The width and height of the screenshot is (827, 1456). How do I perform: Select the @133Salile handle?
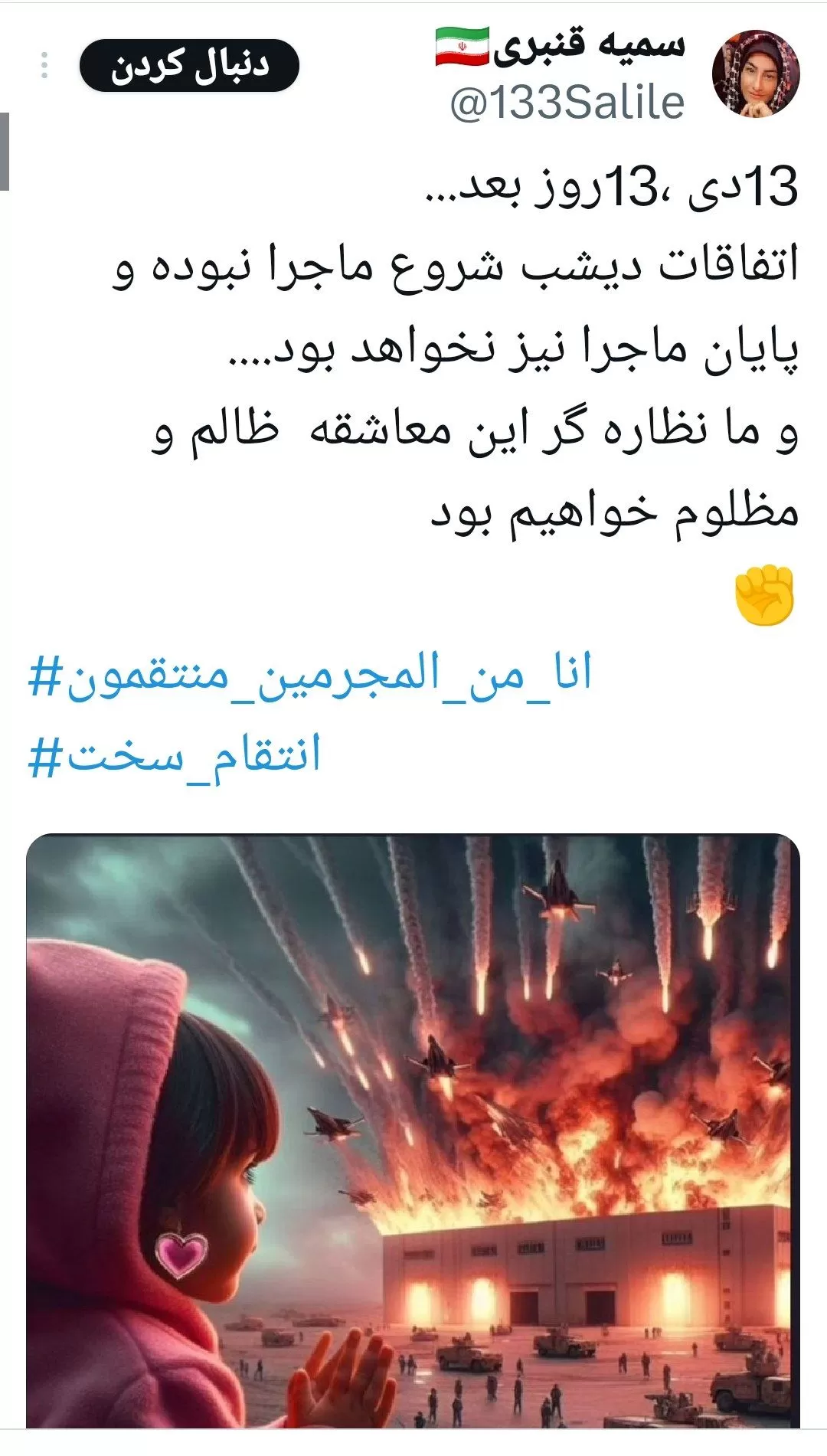coord(567,103)
